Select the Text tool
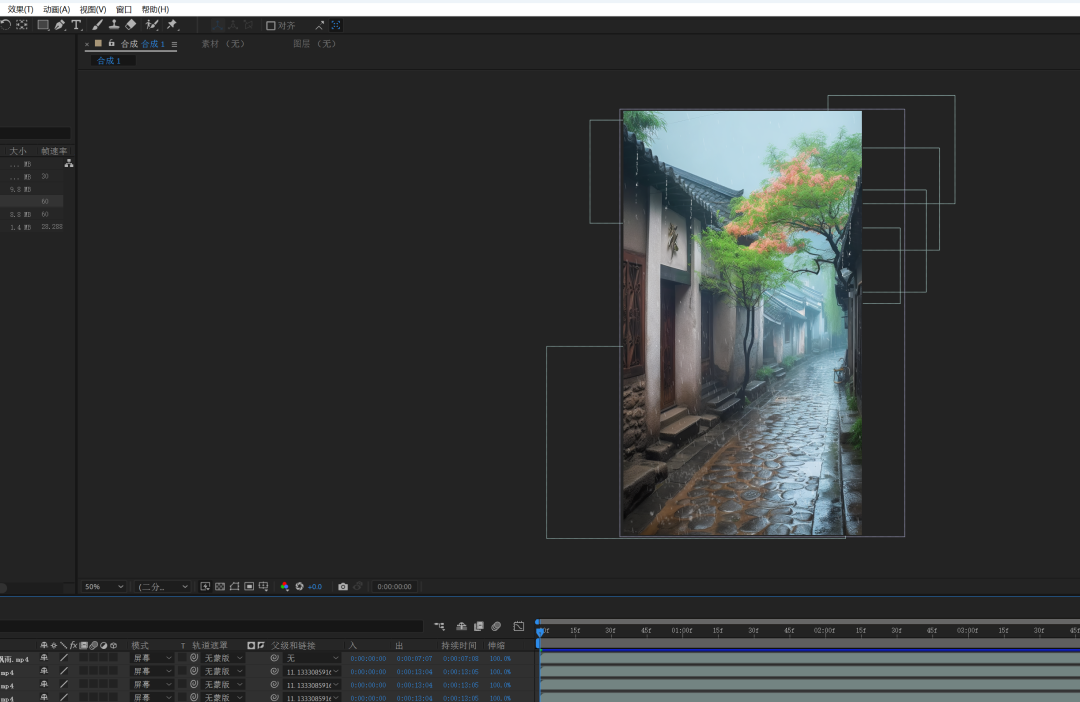This screenshot has width=1080, height=702. 76,24
